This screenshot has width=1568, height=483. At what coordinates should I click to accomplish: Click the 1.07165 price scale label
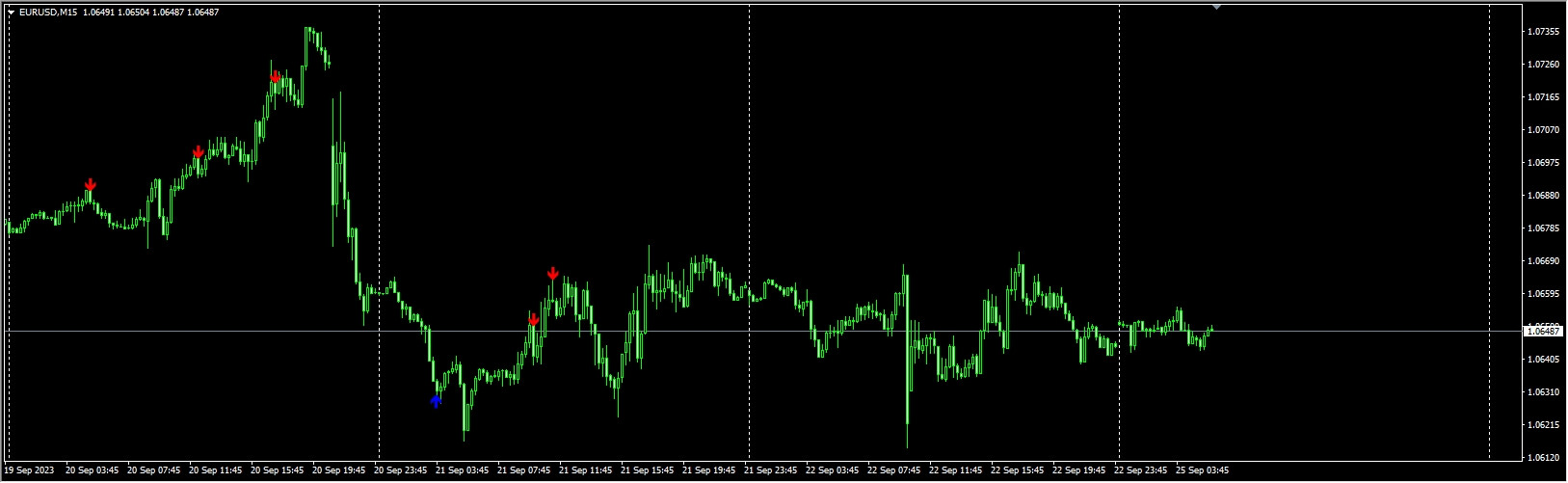[1544, 97]
